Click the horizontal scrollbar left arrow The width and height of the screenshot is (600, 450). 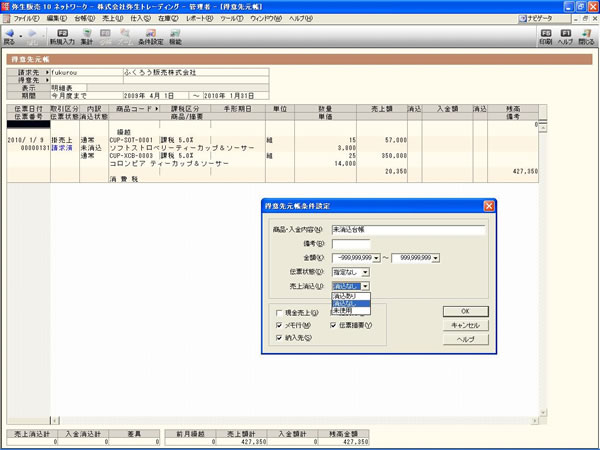click(x=55, y=421)
